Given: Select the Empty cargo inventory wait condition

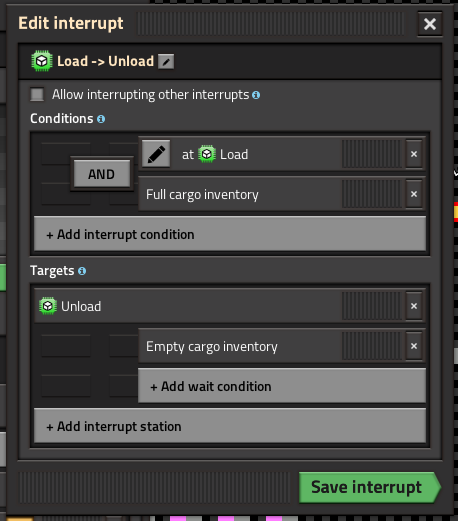Looking at the screenshot, I should (x=282, y=346).
